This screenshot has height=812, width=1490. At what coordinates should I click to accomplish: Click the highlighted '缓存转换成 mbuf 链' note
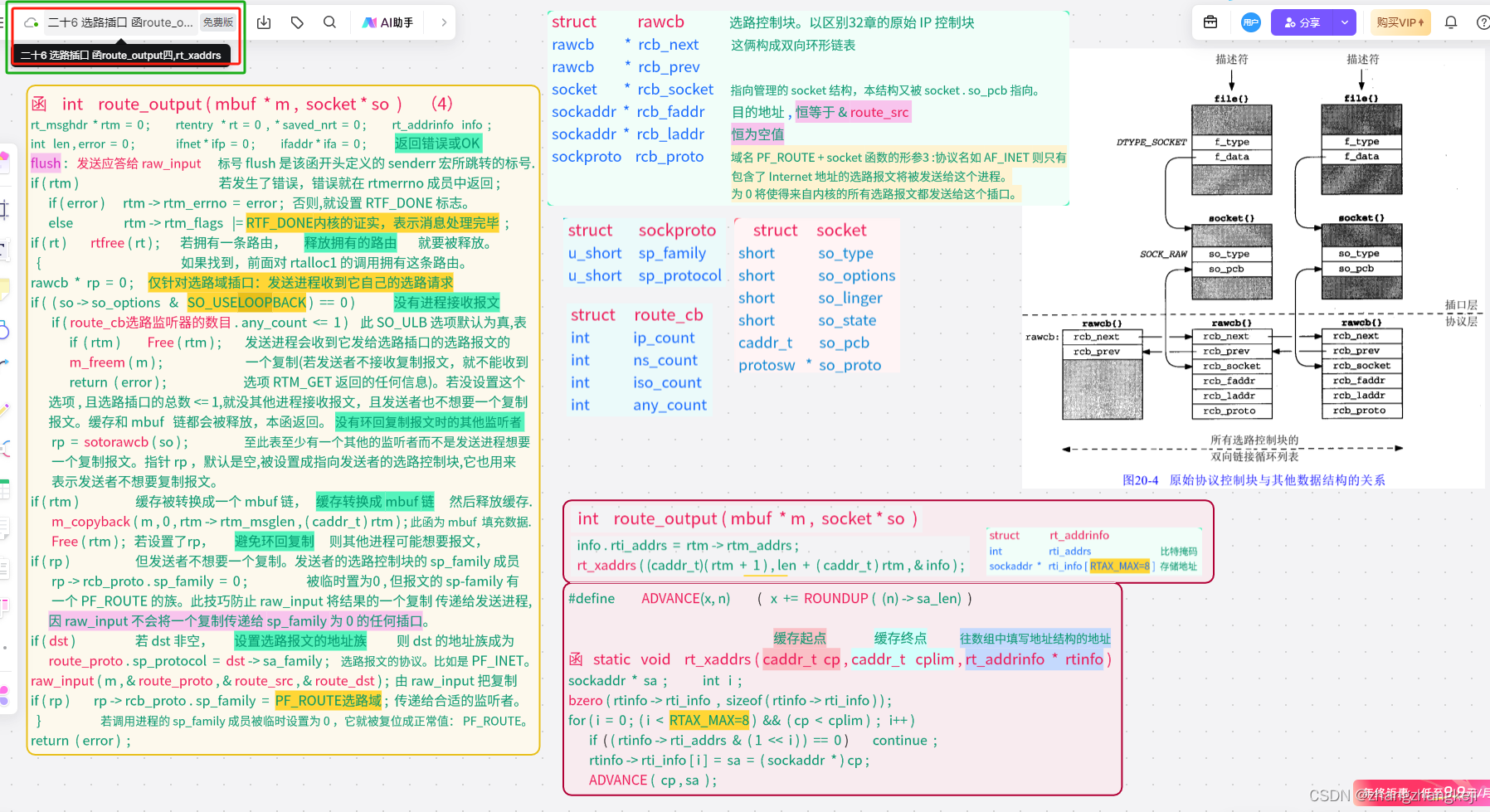375,502
